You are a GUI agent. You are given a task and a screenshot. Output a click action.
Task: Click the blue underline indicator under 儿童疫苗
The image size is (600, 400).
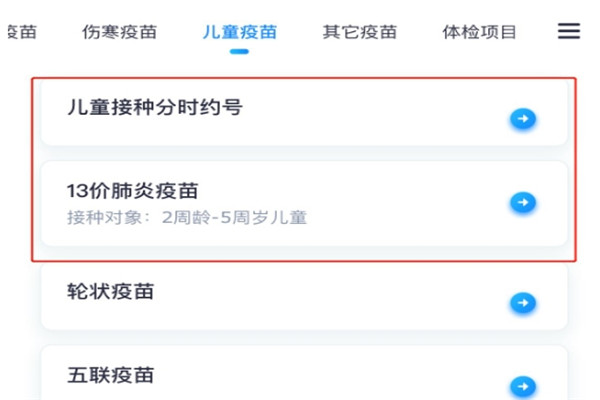[x=239, y=52]
